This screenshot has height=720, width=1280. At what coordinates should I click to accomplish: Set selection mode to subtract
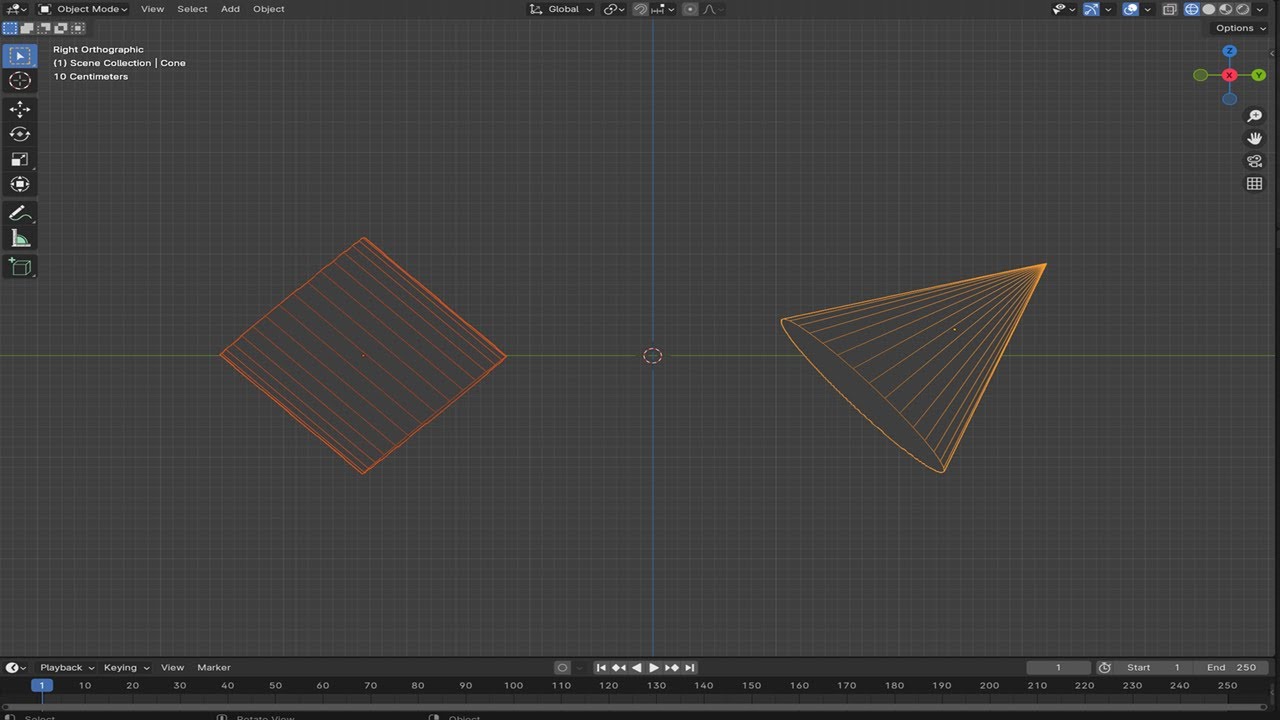pyautogui.click(x=44, y=28)
